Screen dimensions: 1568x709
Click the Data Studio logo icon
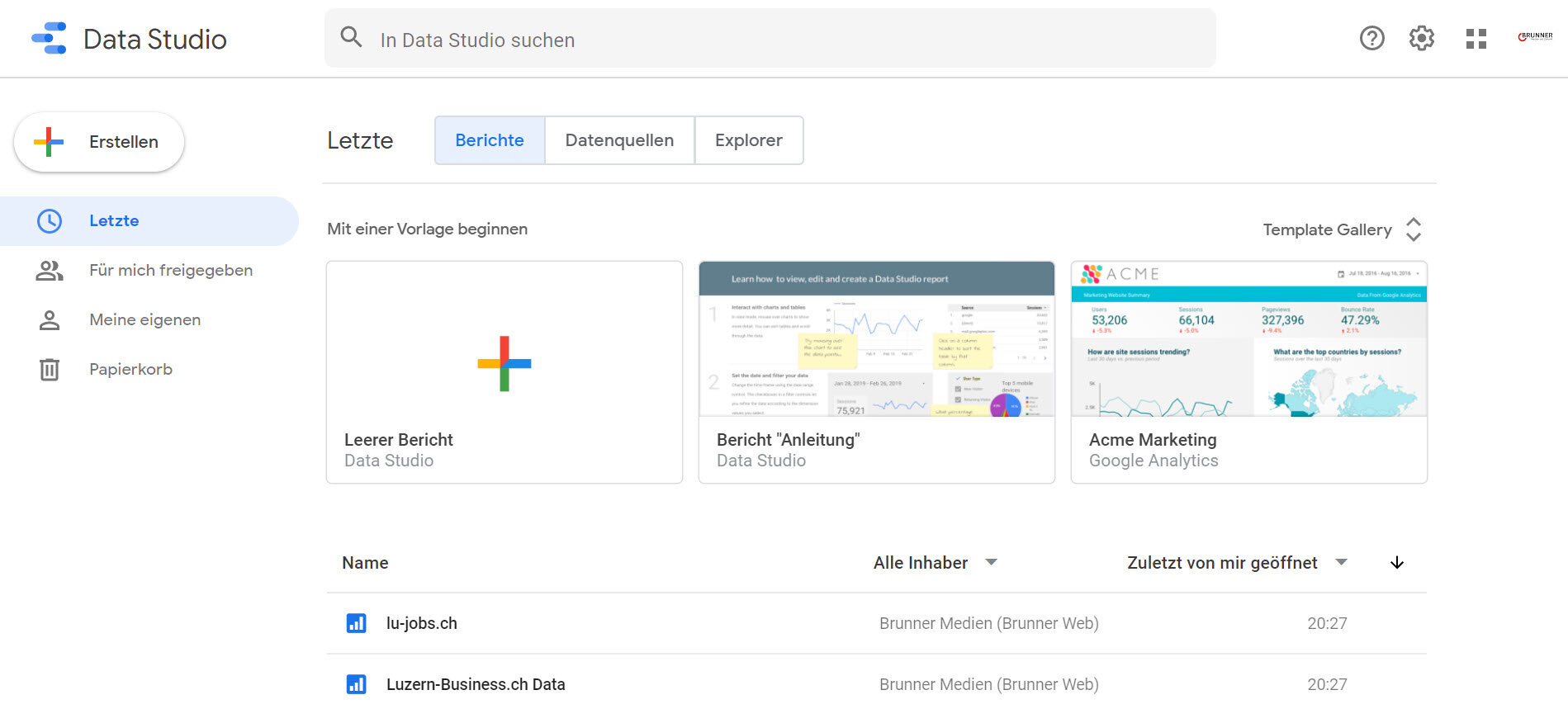(x=49, y=39)
